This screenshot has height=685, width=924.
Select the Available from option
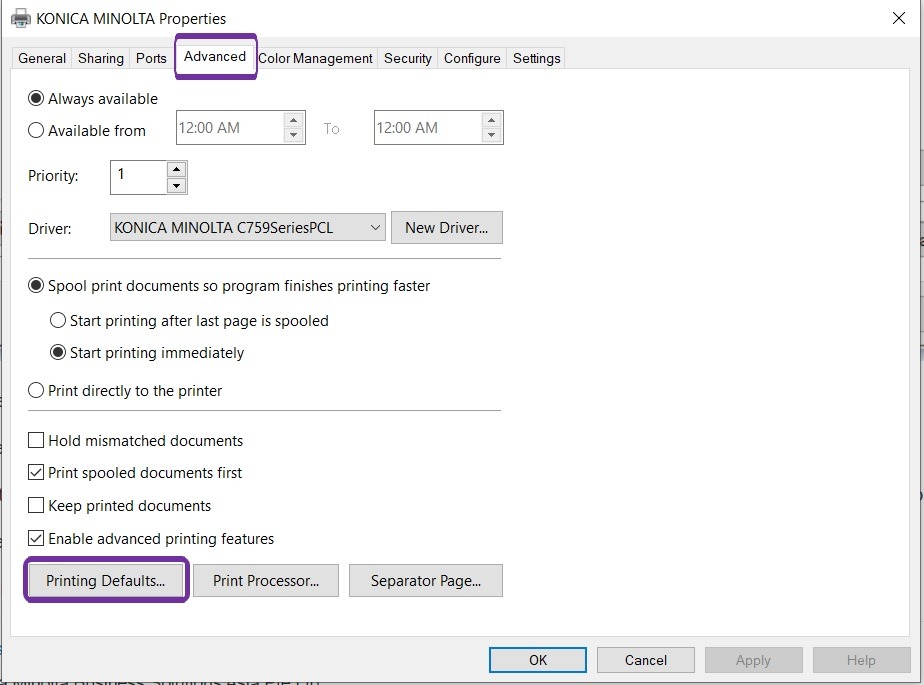point(35,130)
